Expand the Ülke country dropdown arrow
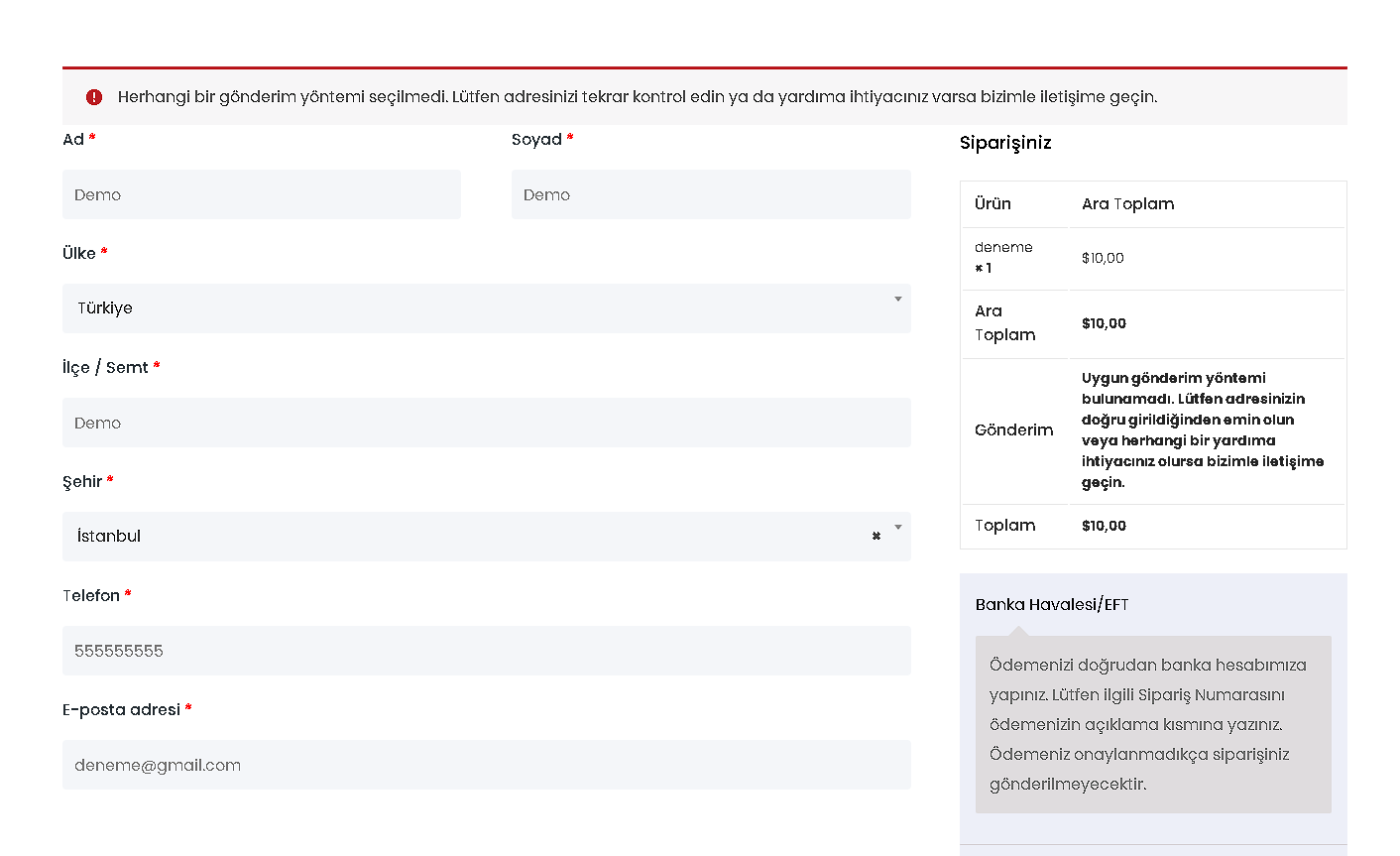Image resolution: width=1400 pixels, height=856 pixels. coord(898,300)
